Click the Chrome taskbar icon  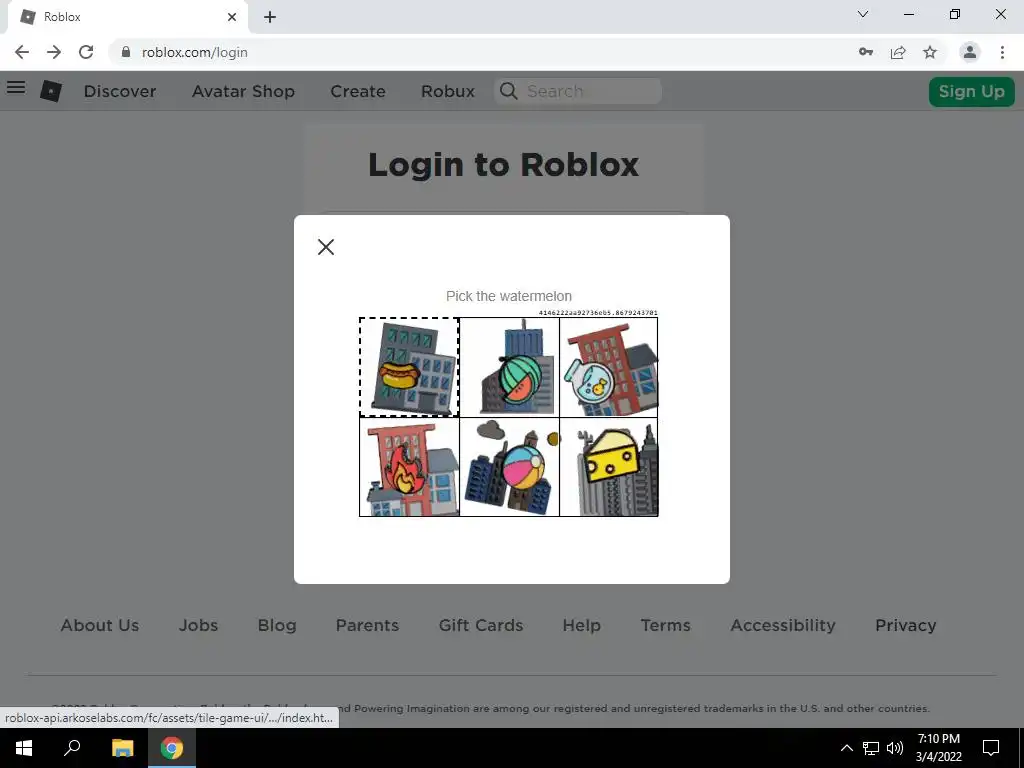172,748
